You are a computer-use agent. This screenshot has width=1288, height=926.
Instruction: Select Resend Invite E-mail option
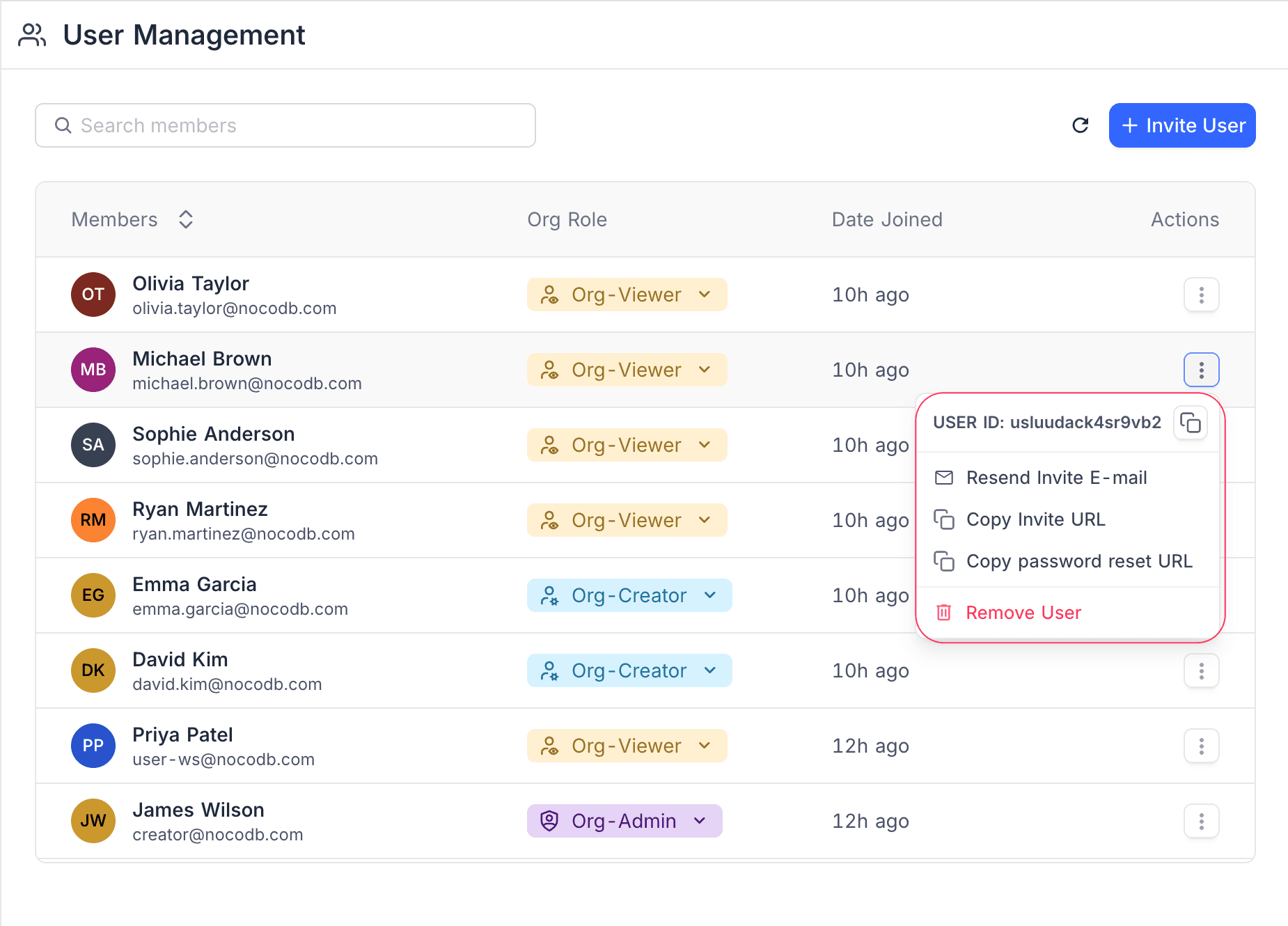[x=1056, y=478]
